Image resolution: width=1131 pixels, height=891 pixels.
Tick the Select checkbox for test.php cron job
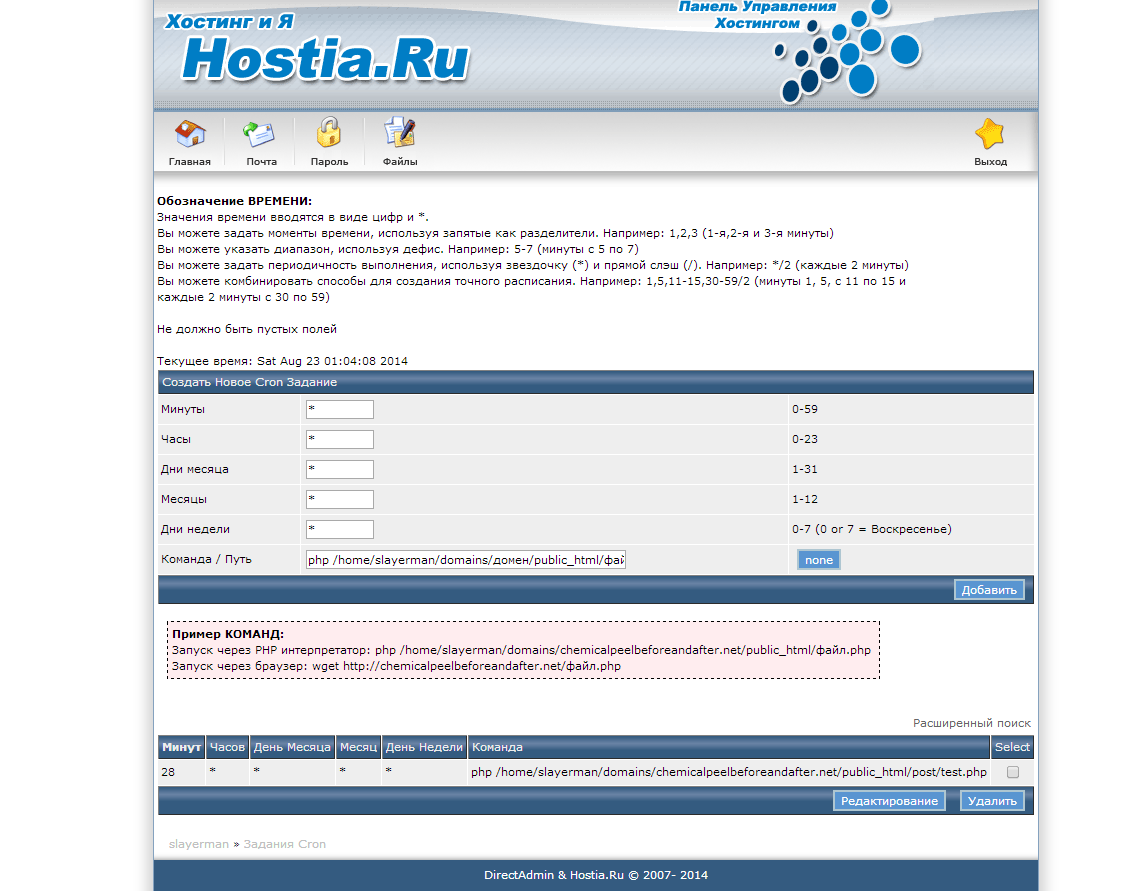tap(1013, 772)
